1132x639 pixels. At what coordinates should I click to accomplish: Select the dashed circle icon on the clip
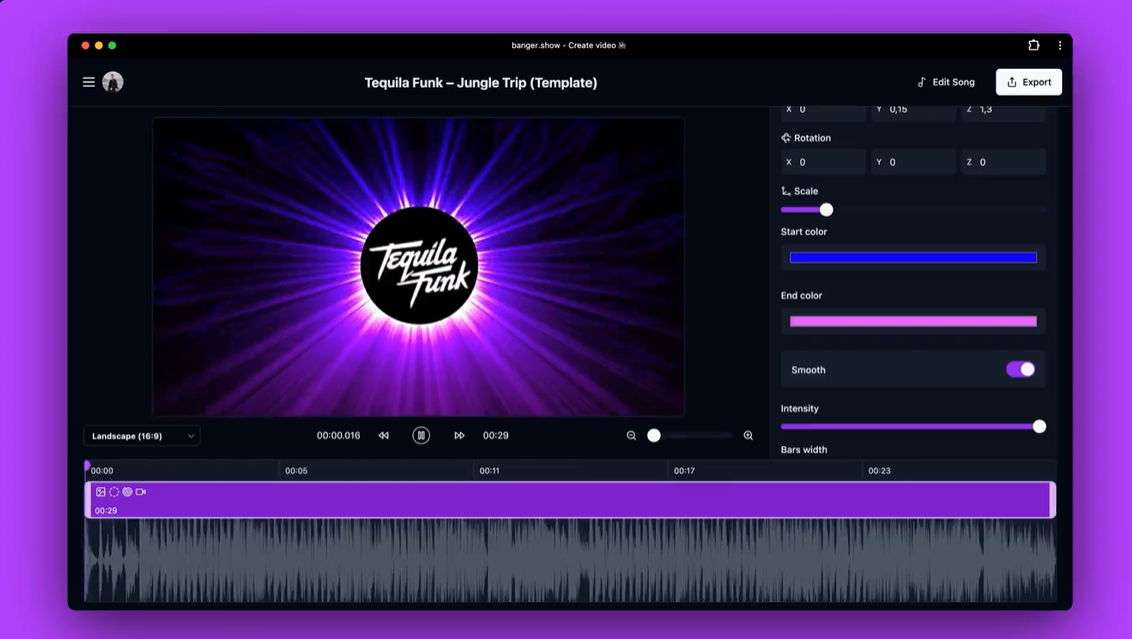point(114,492)
